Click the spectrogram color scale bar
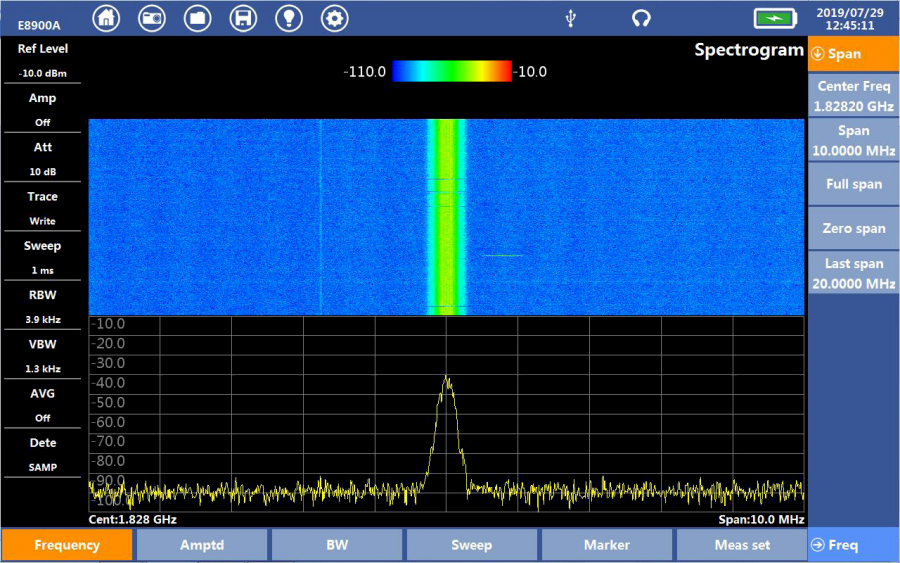The height and width of the screenshot is (563, 900). 452,71
